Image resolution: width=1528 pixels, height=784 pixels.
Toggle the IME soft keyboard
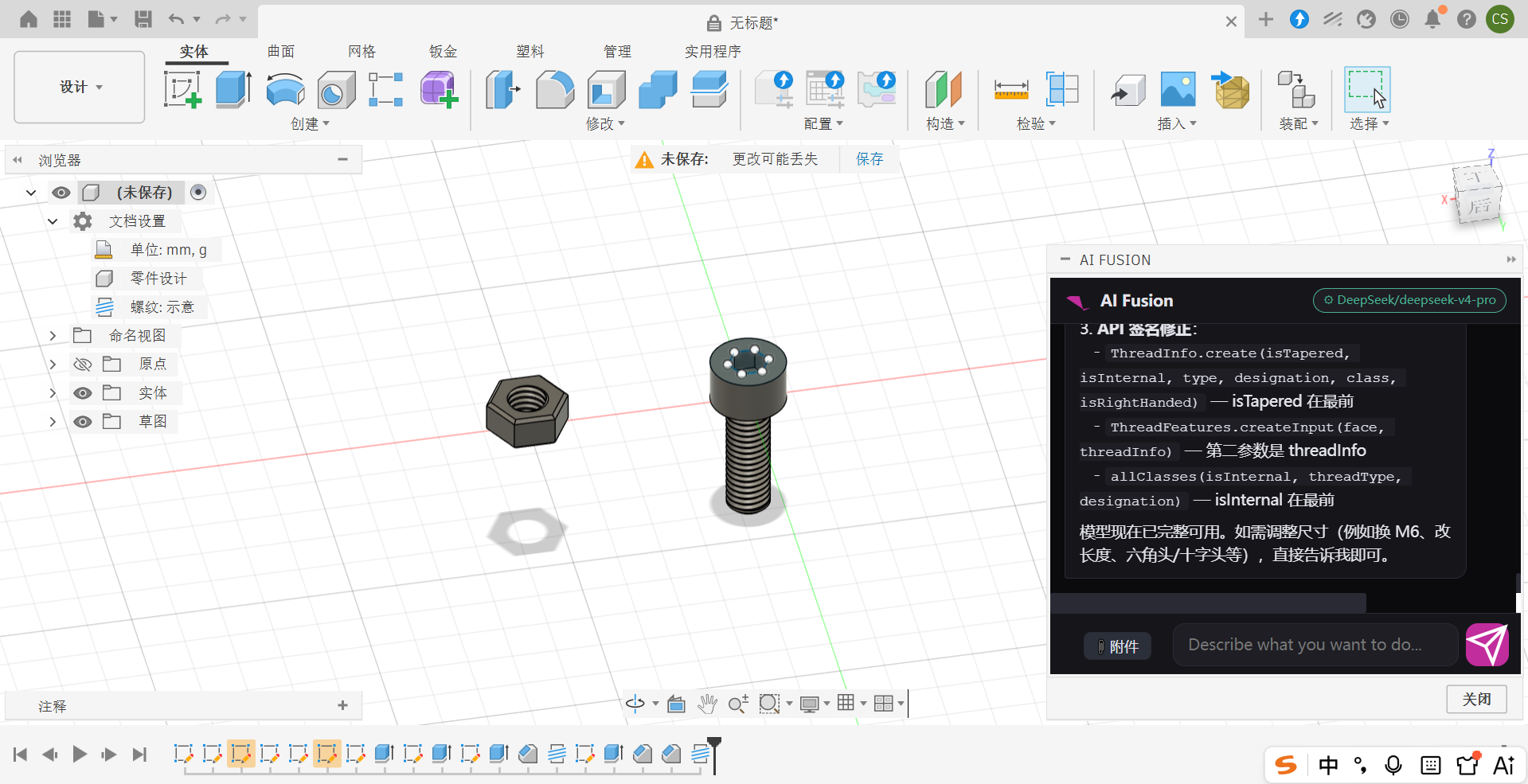coord(1431,766)
